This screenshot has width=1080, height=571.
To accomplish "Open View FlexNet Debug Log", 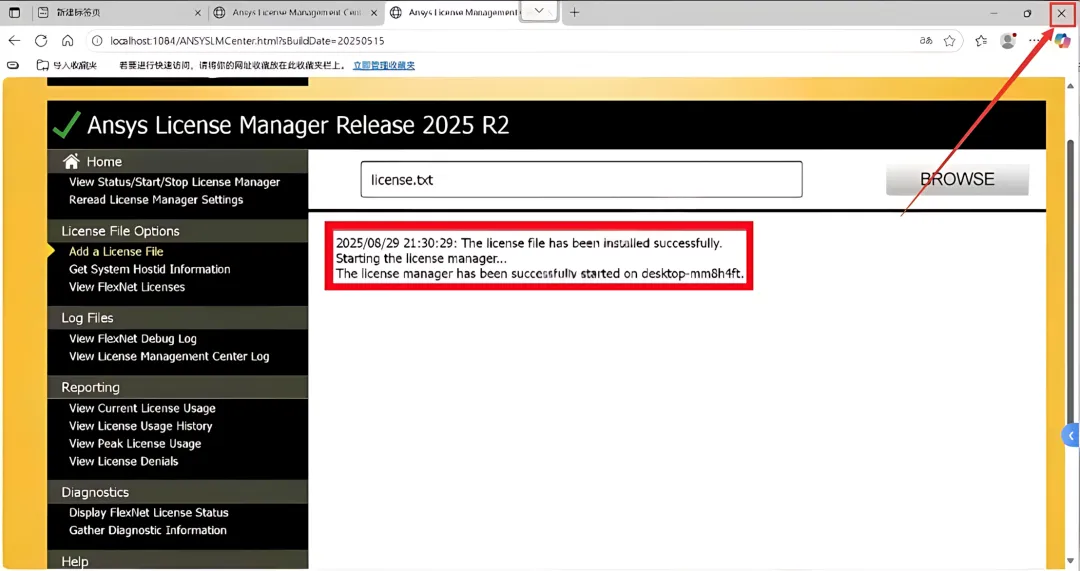I will [x=132, y=338].
